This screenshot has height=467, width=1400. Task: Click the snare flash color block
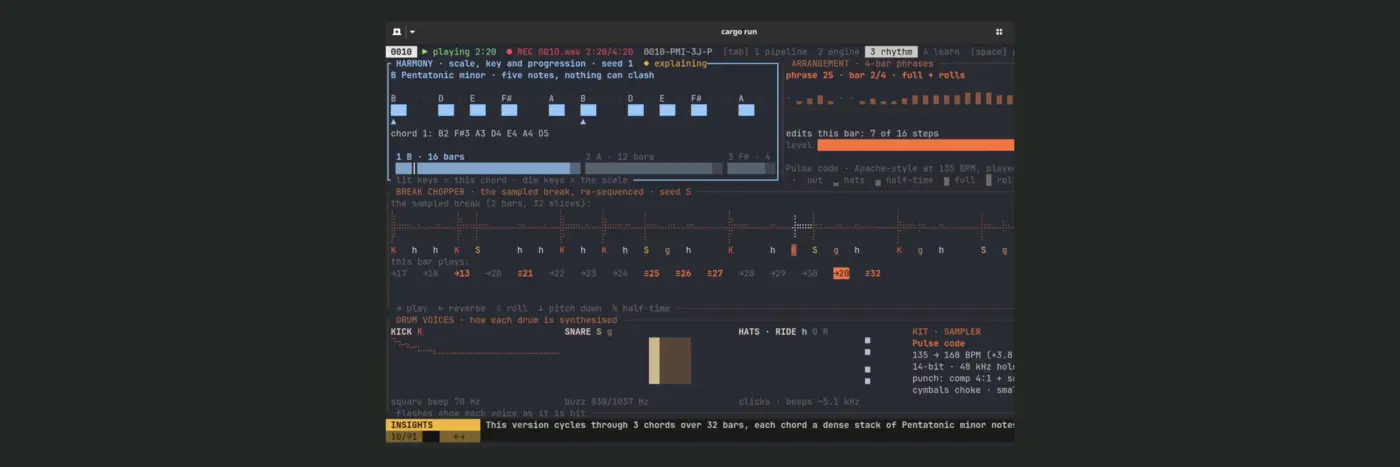coord(670,361)
